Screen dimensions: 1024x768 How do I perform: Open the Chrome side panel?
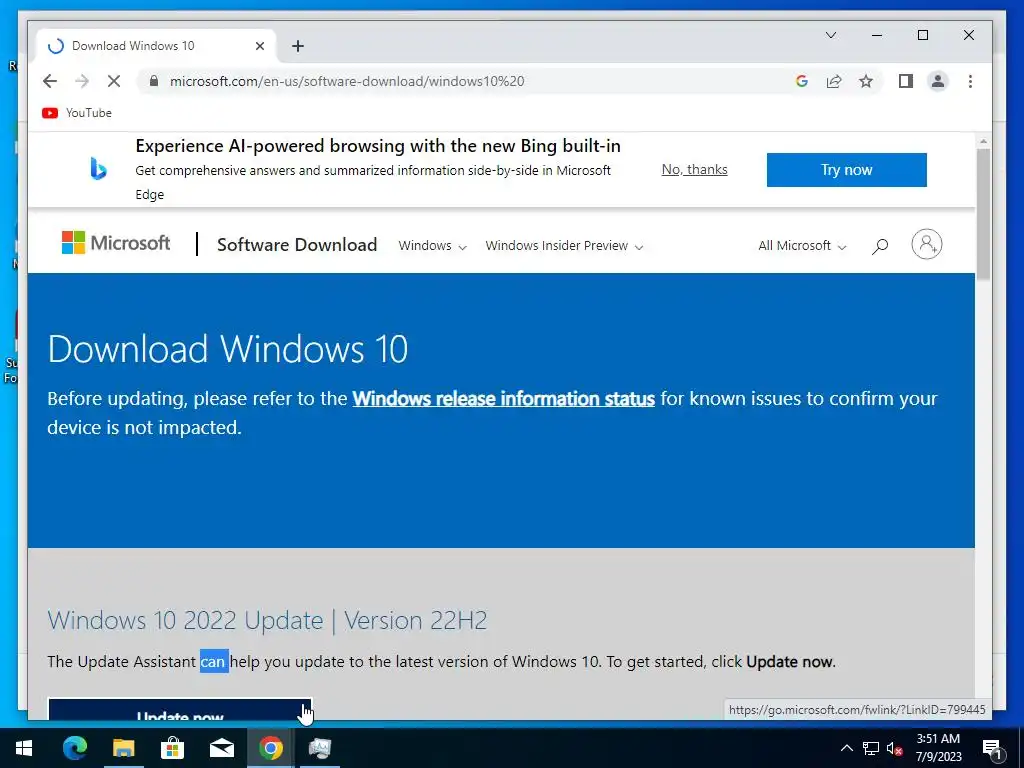(x=906, y=81)
